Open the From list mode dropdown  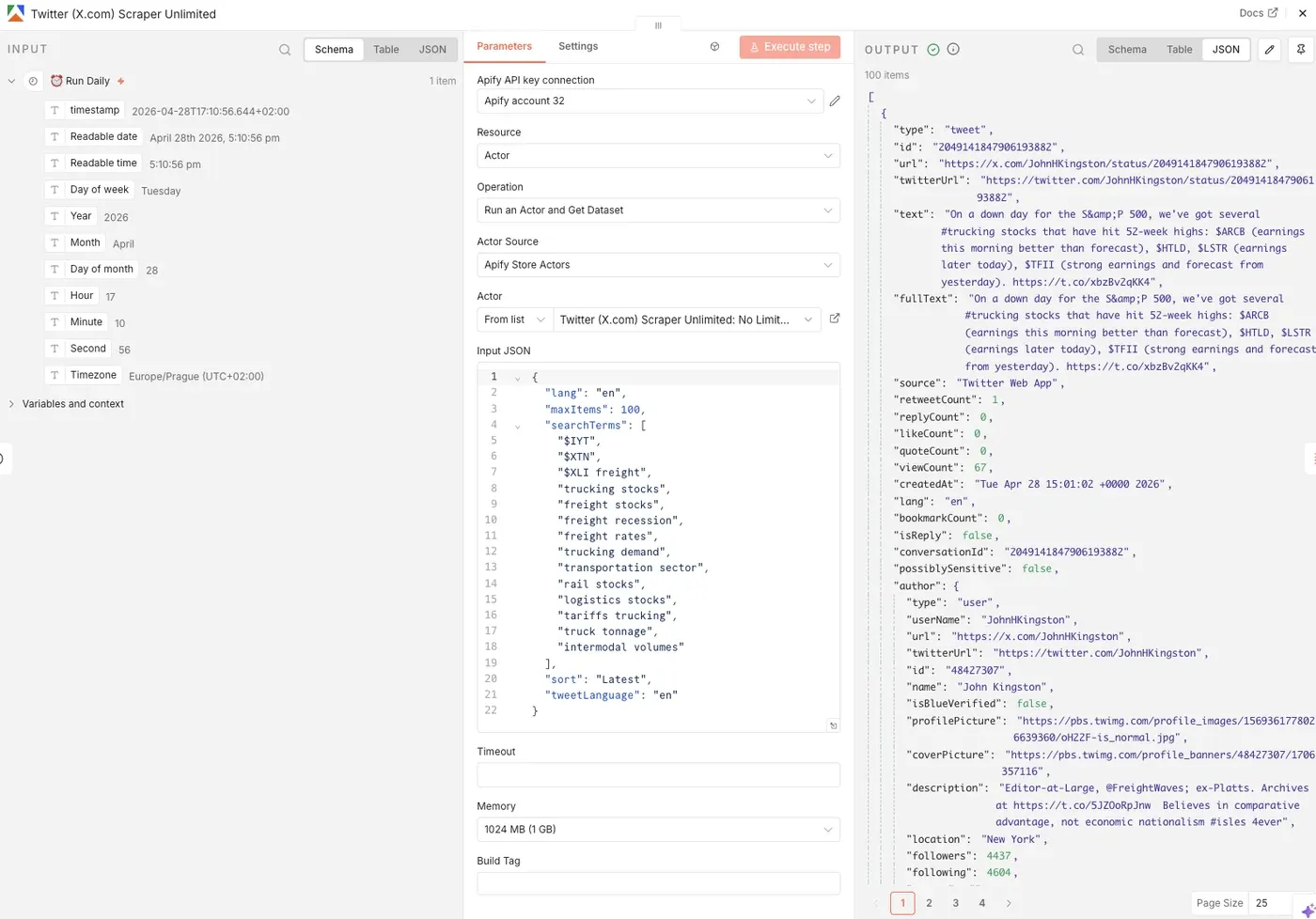[515, 319]
